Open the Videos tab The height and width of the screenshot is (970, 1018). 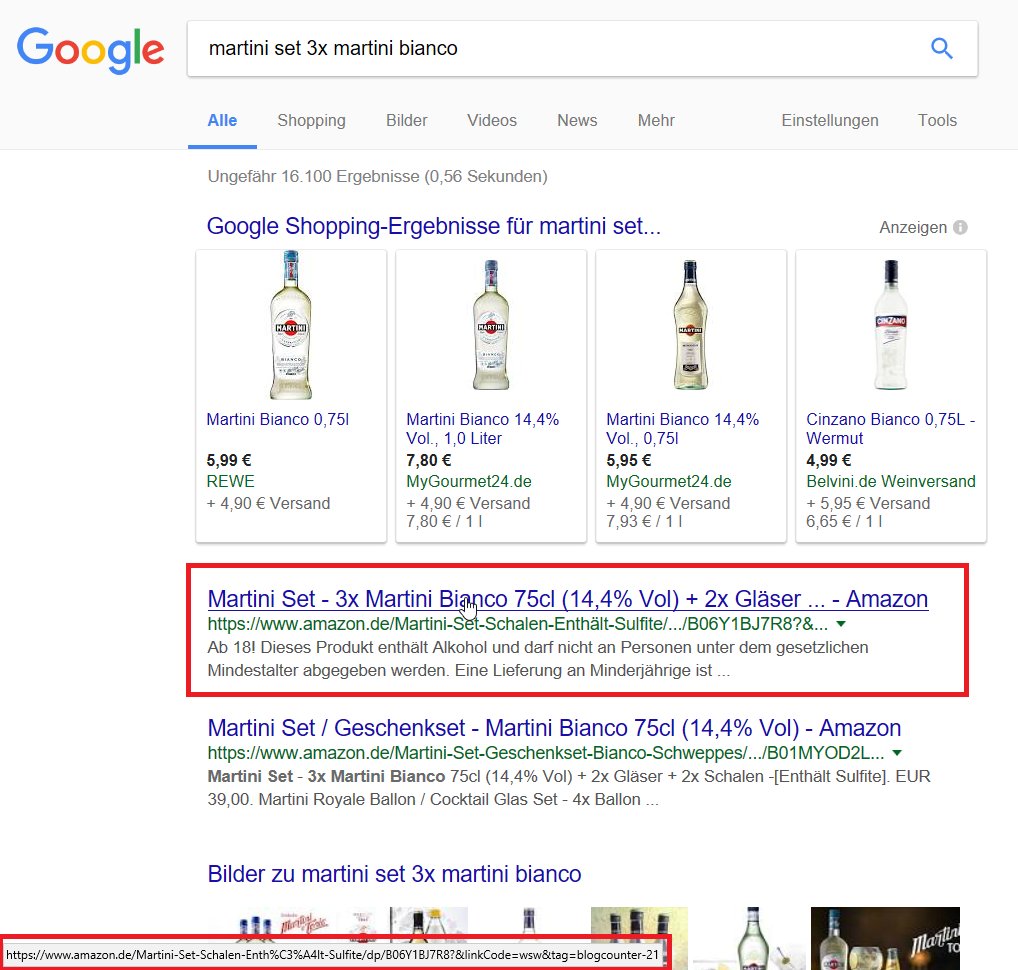(x=492, y=121)
